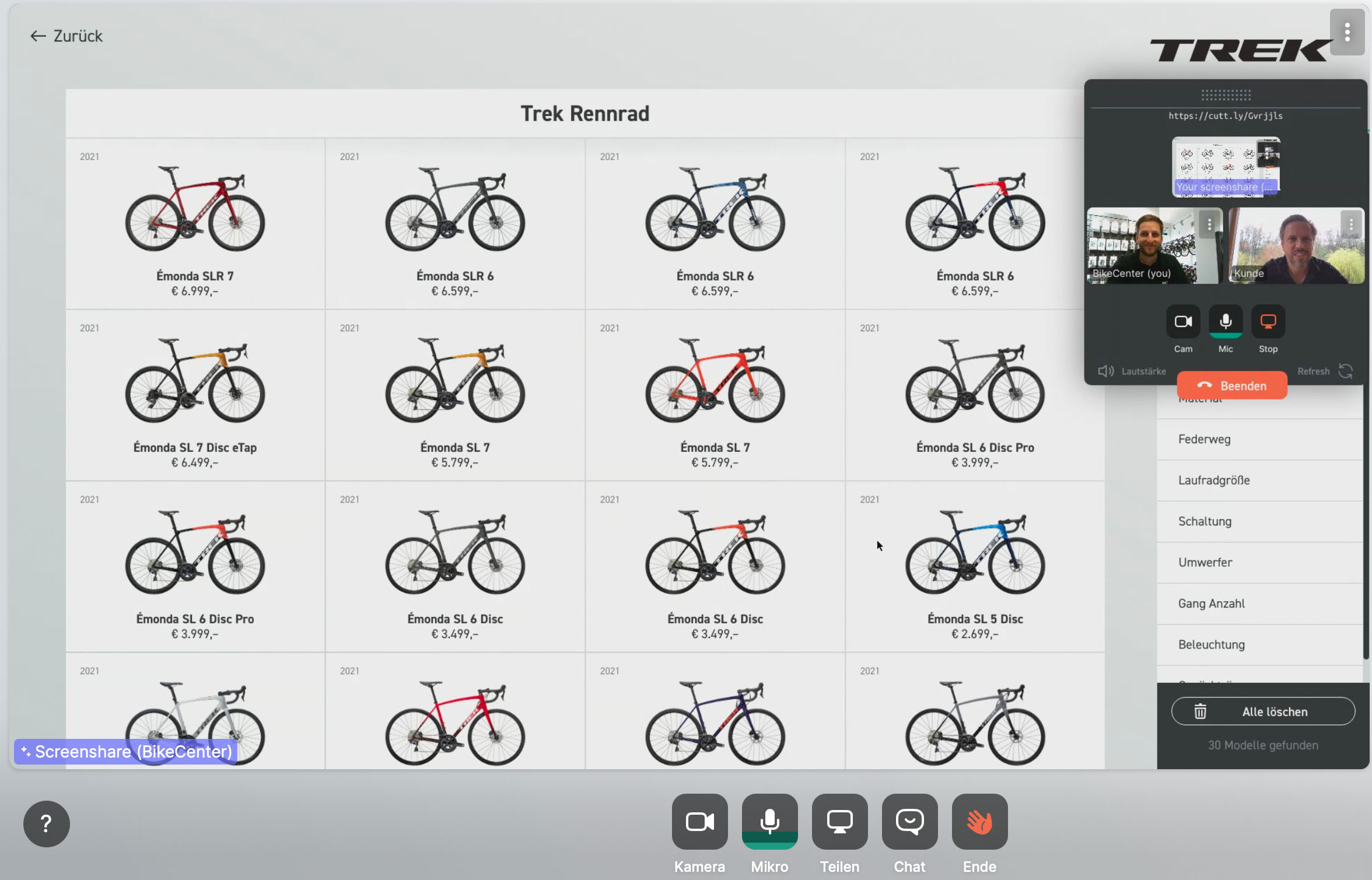Open the three-dot menu beside Trek logo

(1347, 32)
